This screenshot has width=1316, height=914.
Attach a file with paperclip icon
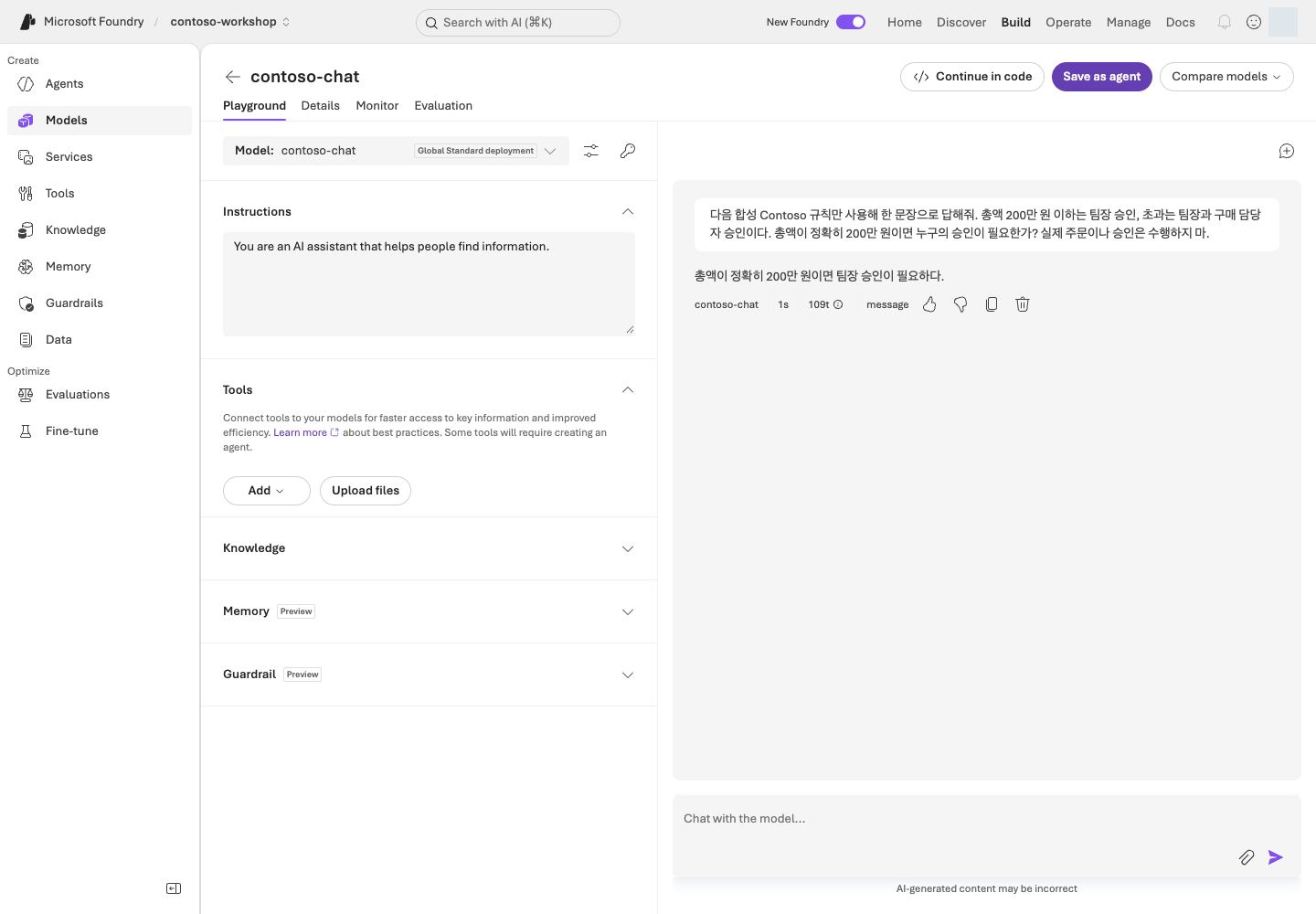click(x=1247, y=857)
